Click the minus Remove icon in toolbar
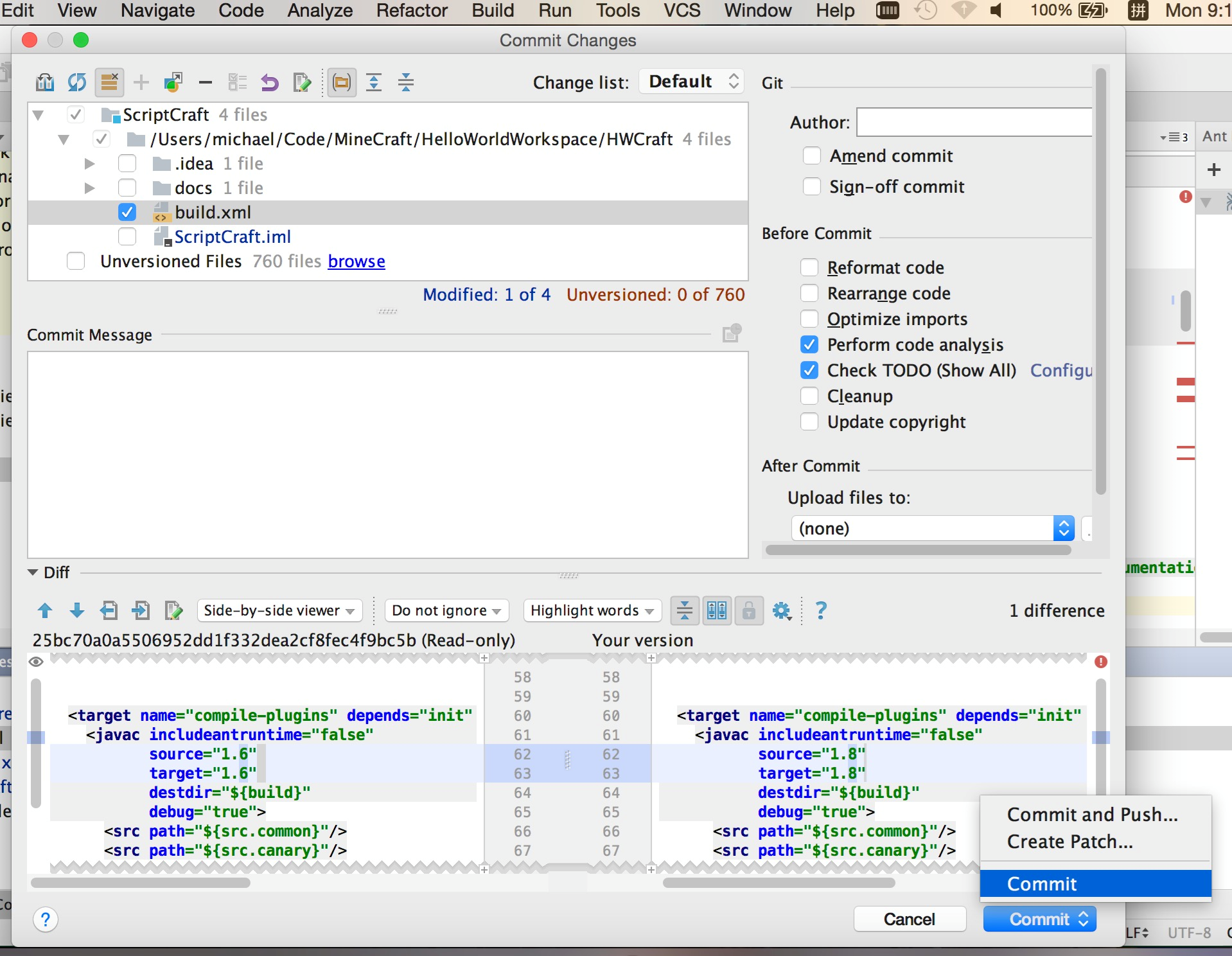The height and width of the screenshot is (956, 1232). [x=206, y=82]
